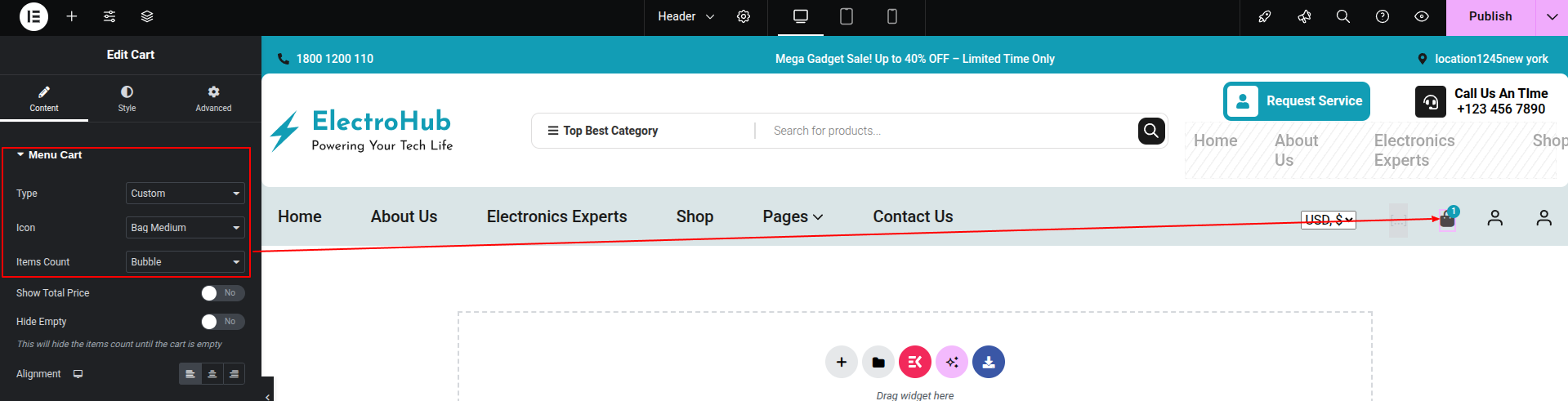Open the Finder search icon
This screenshot has width=1568, height=401.
click(x=1342, y=16)
